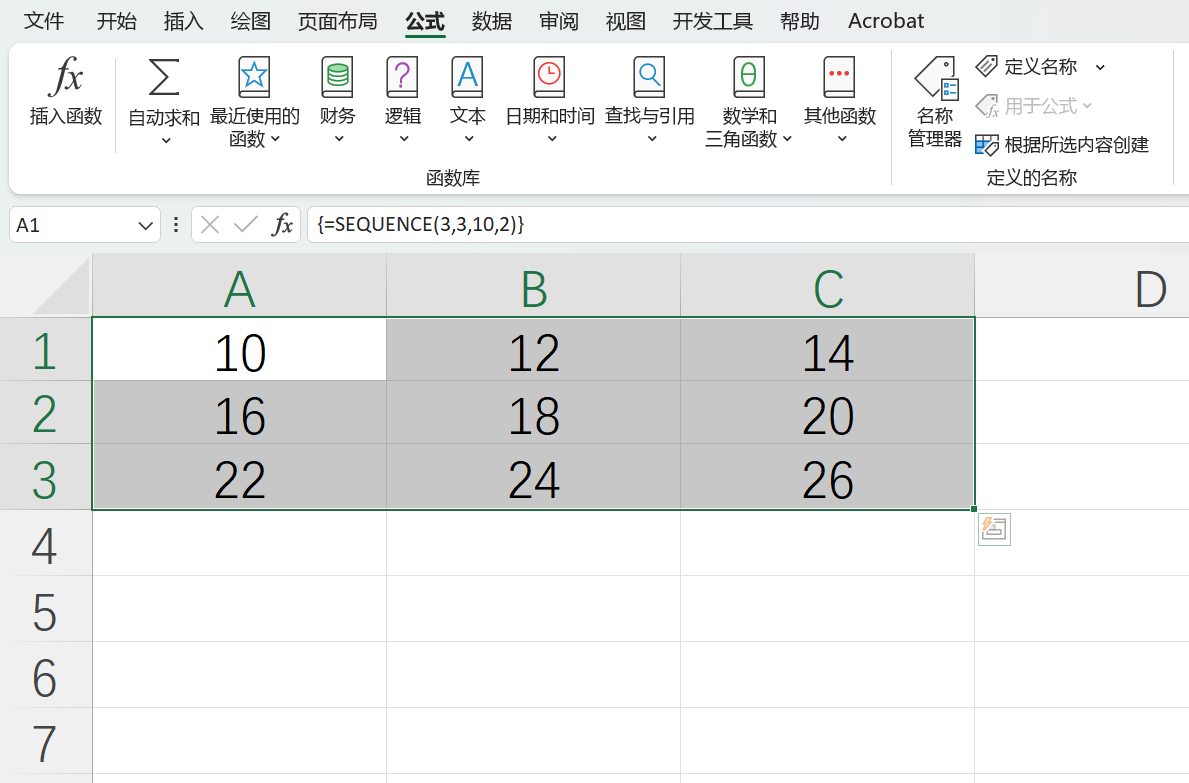This screenshot has width=1189, height=783.
Task: Click the Define Name (定义名称) tag icon
Action: coord(987,67)
